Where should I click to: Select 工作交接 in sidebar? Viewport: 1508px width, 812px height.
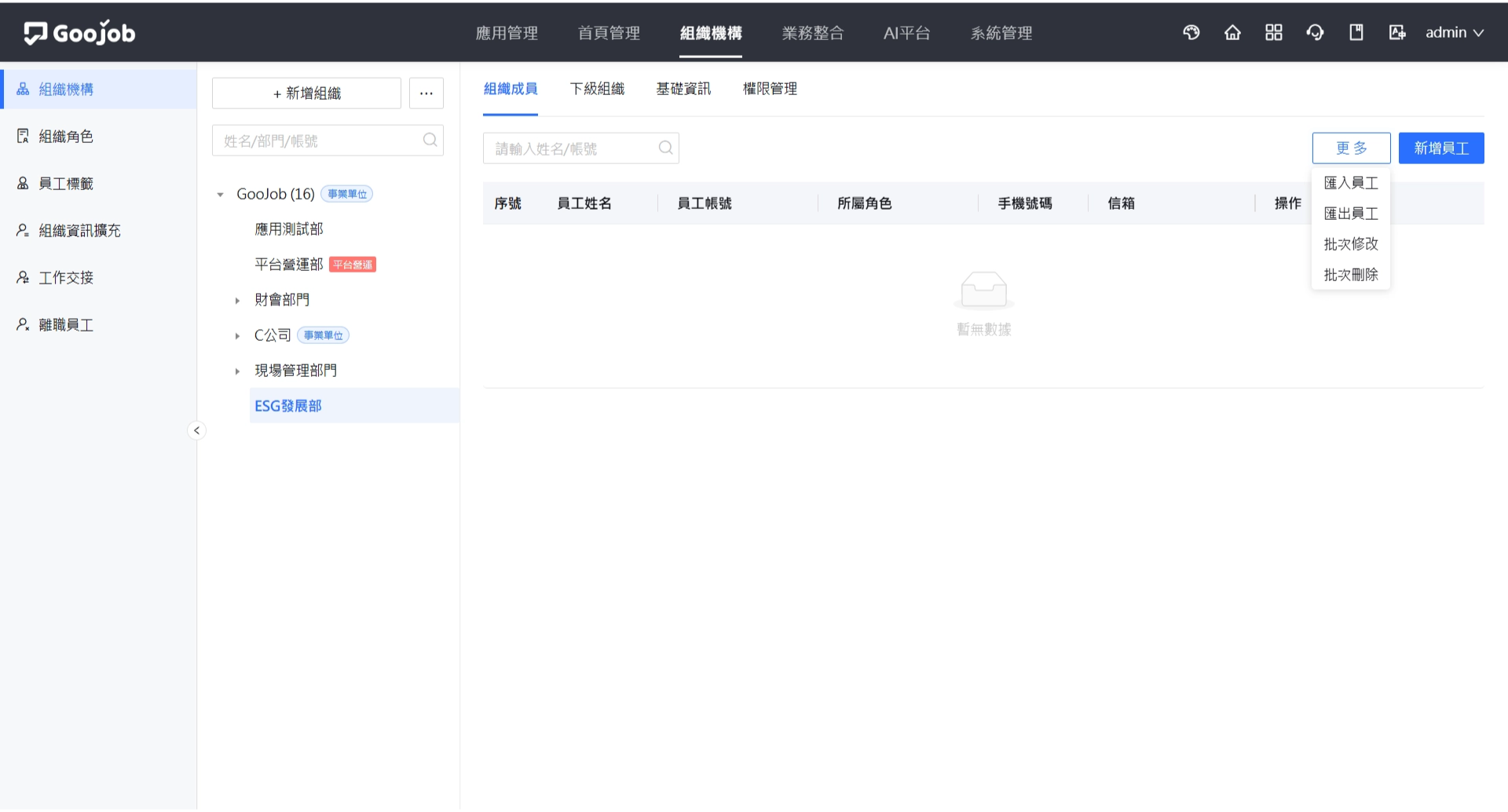[98, 277]
